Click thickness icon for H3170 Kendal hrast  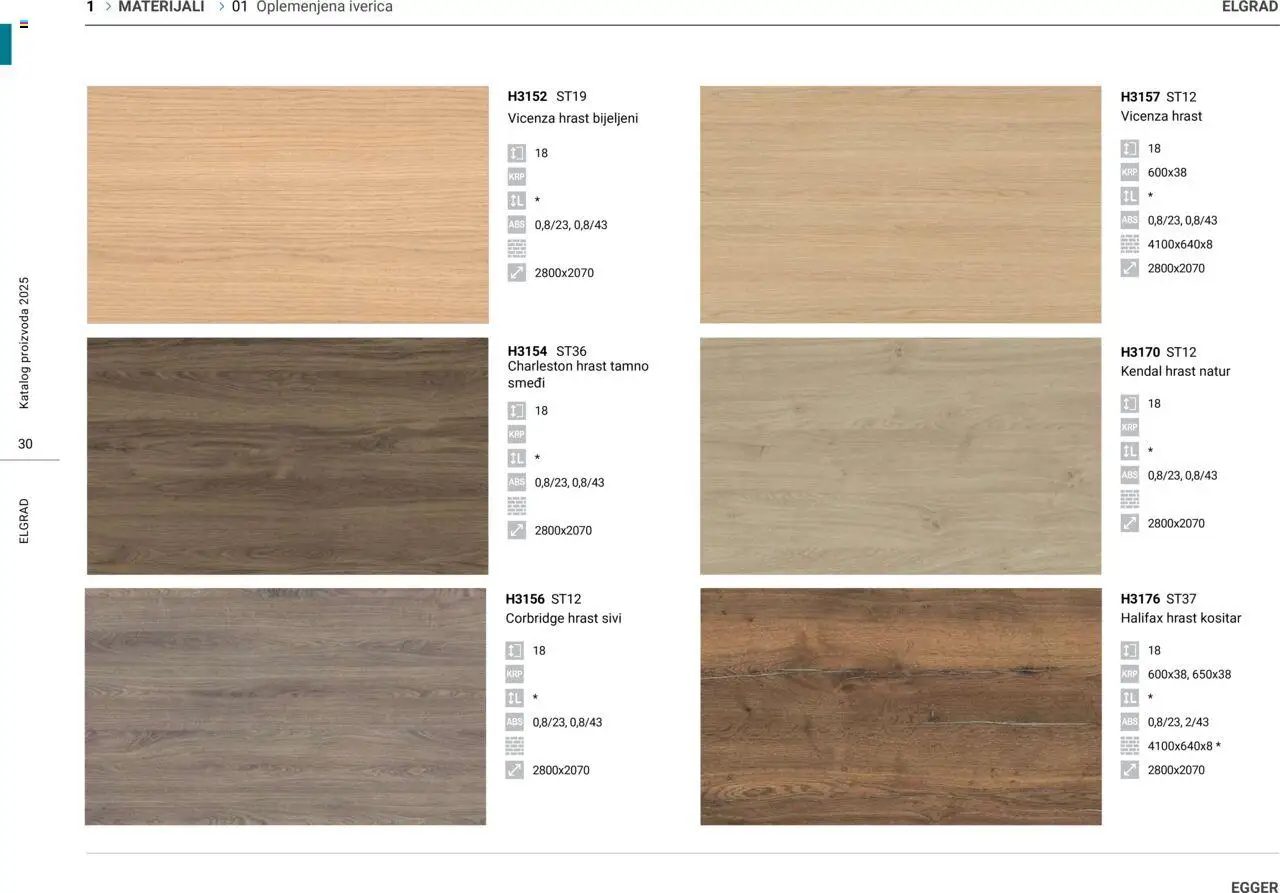[1129, 403]
